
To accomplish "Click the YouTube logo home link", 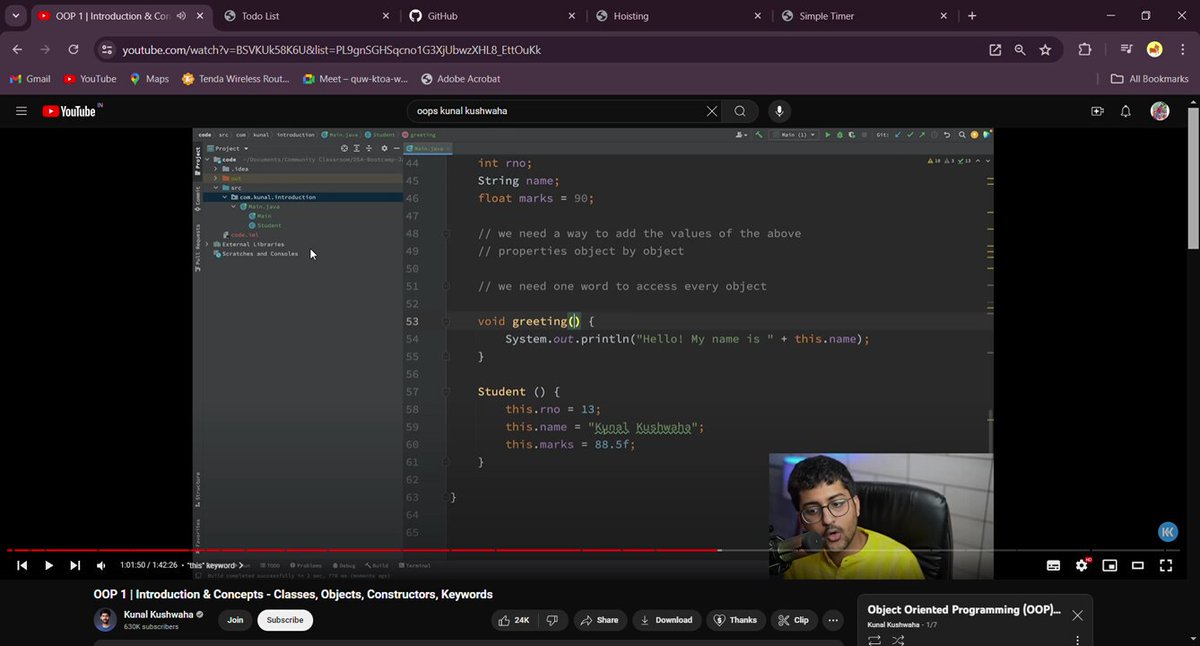I will [x=72, y=111].
